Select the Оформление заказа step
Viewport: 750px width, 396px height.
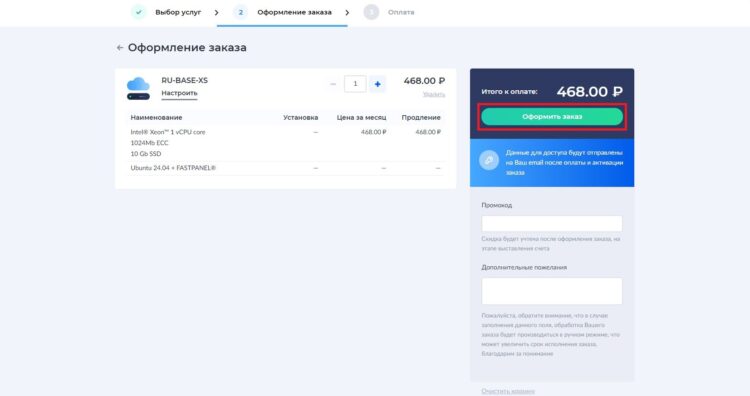294,12
